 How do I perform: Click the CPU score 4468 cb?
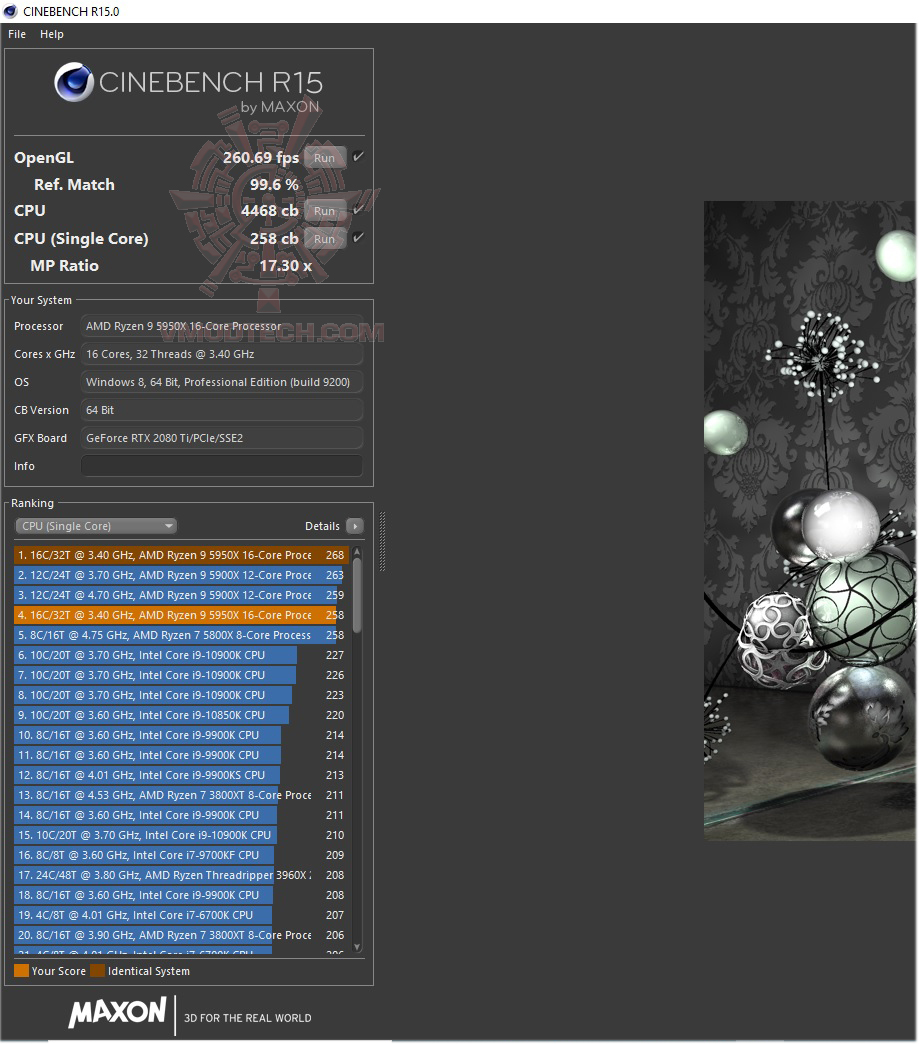pos(270,211)
